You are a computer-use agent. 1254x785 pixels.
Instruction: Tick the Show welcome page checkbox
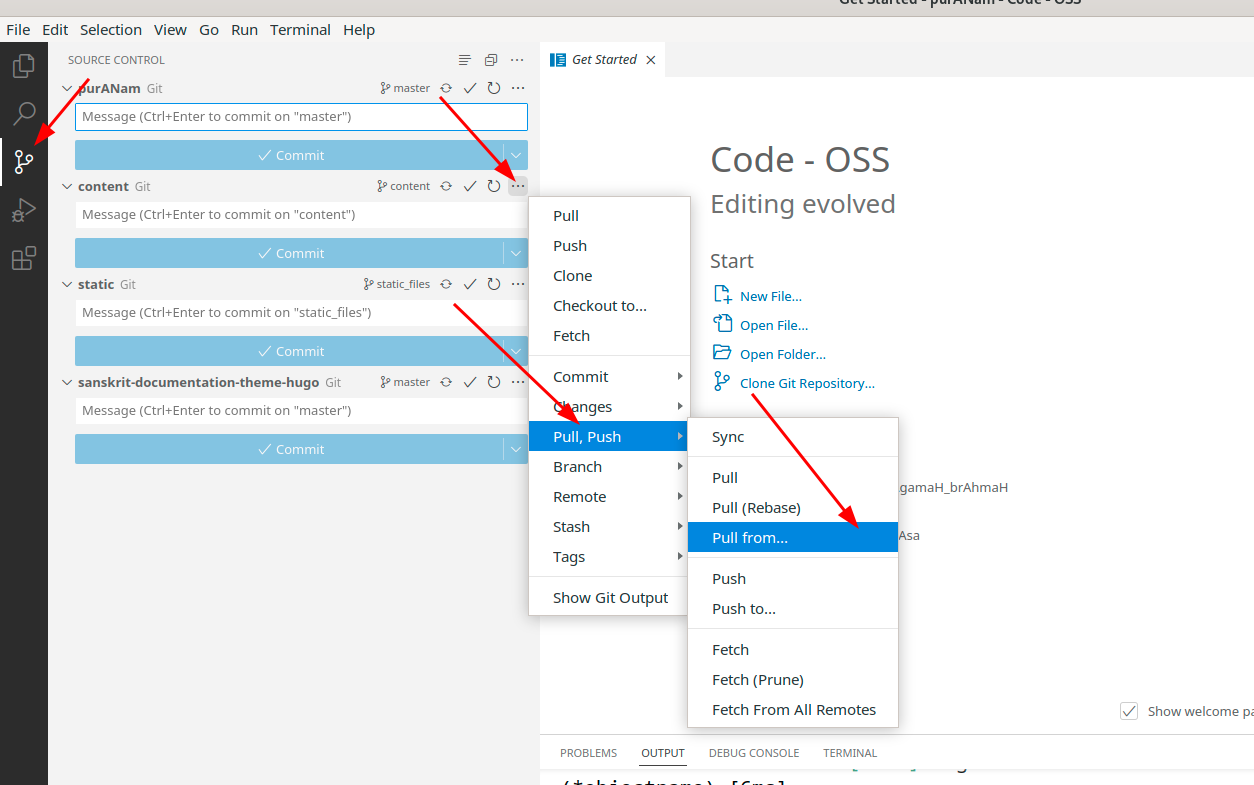[x=1129, y=711]
